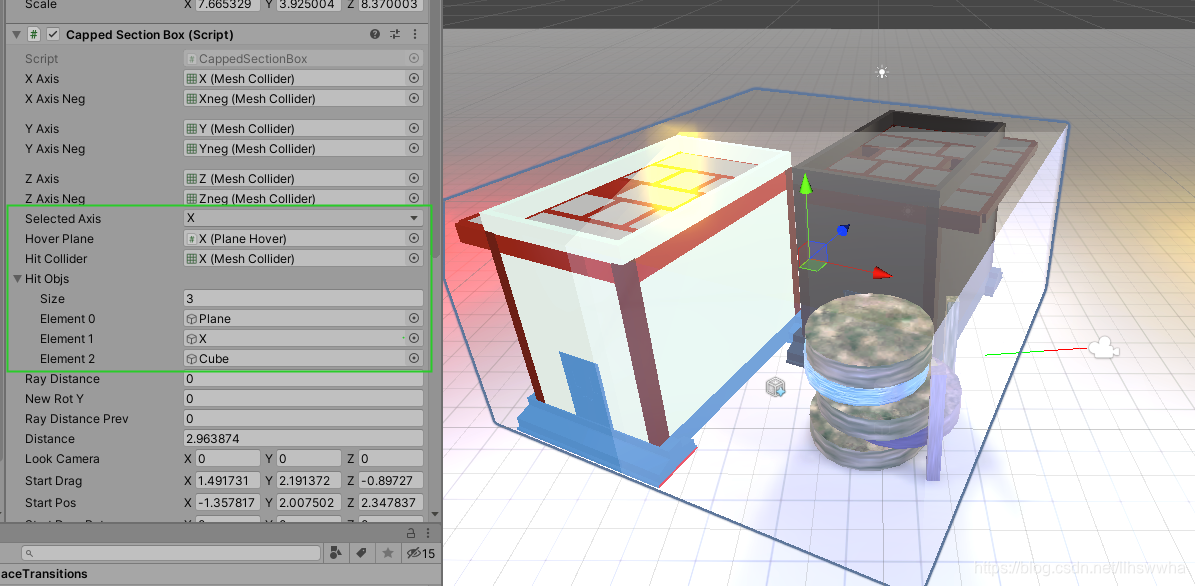Open the kebab menu beside the lock icon

(x=426, y=533)
